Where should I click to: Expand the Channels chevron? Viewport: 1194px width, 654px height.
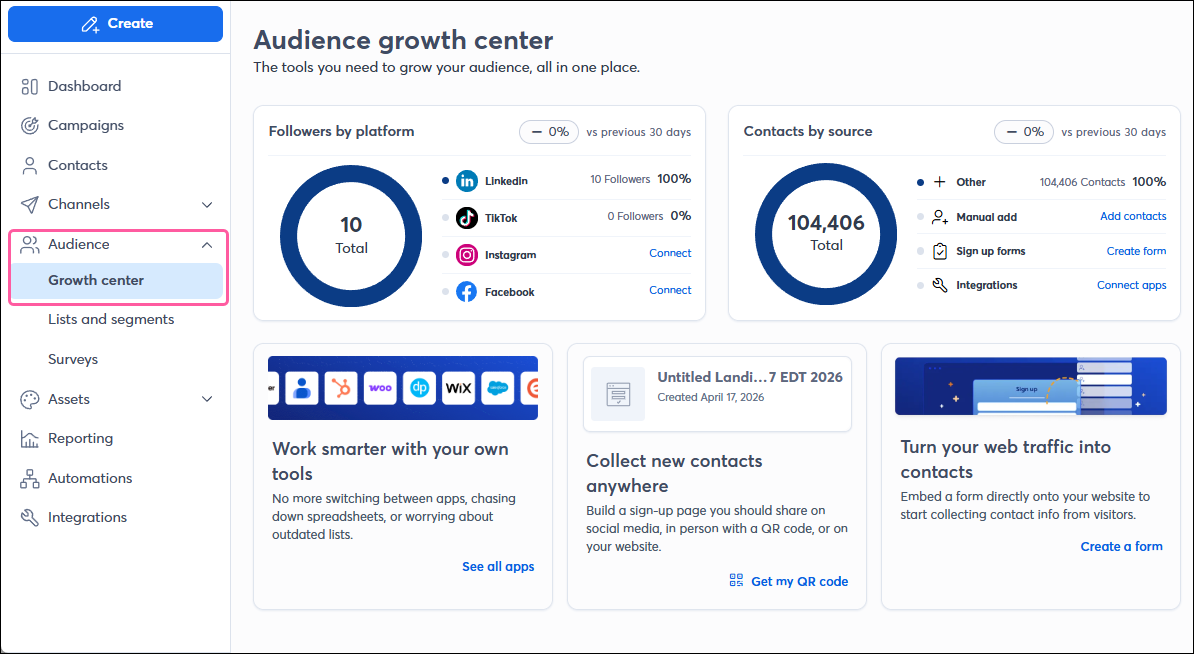207,205
